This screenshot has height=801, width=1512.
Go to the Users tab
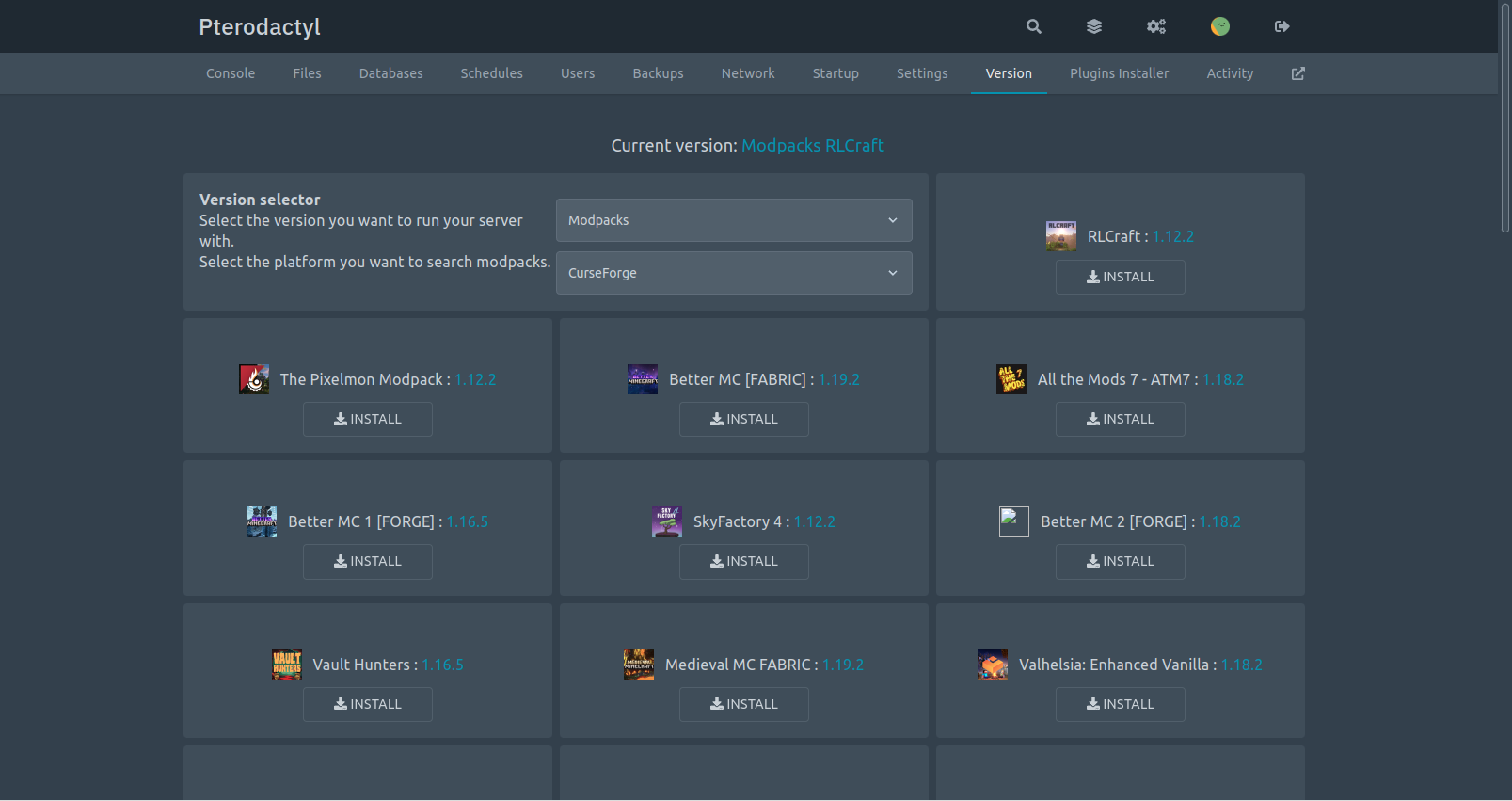[x=578, y=73]
